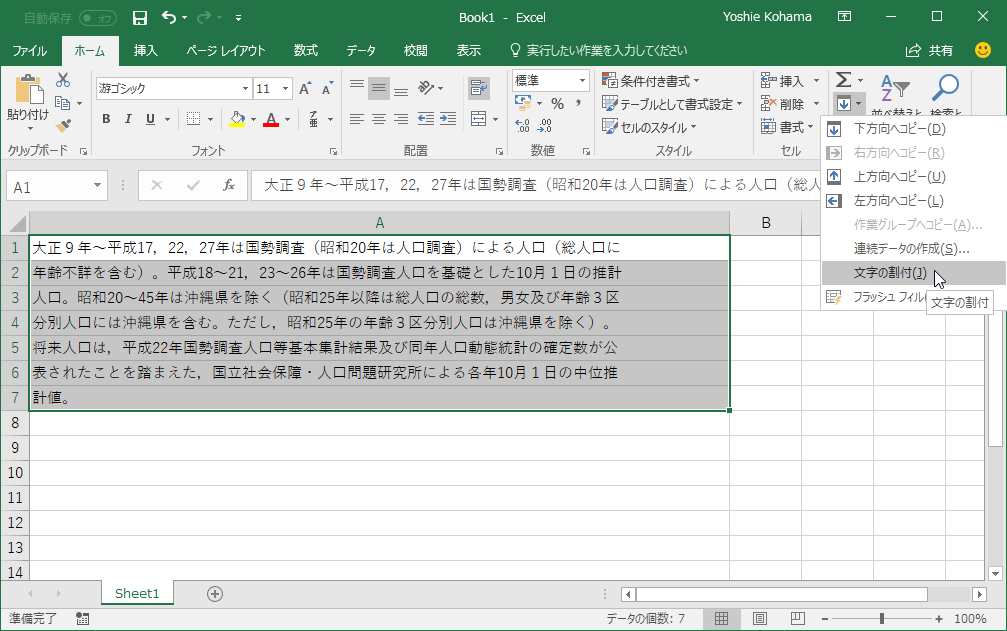The height and width of the screenshot is (631, 1007).
Task: Click the 削除 cells button
Action: (782, 104)
